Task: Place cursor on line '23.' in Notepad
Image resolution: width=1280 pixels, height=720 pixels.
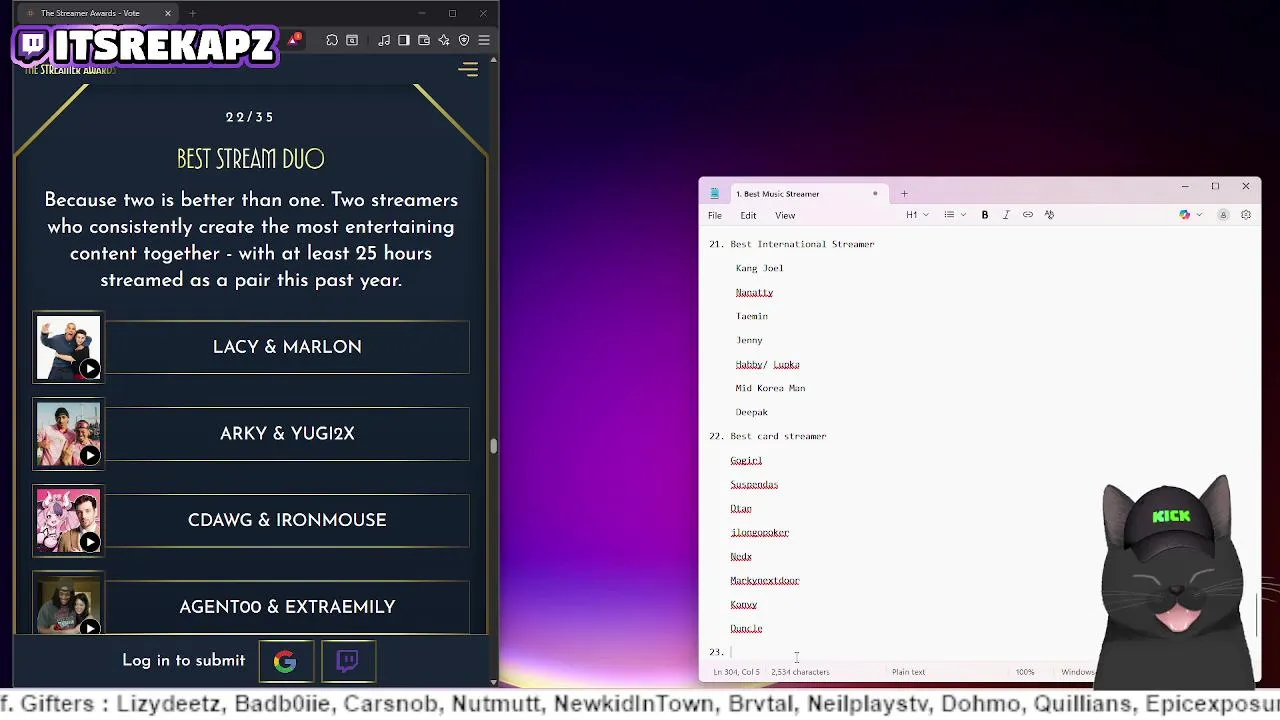Action: coord(732,652)
